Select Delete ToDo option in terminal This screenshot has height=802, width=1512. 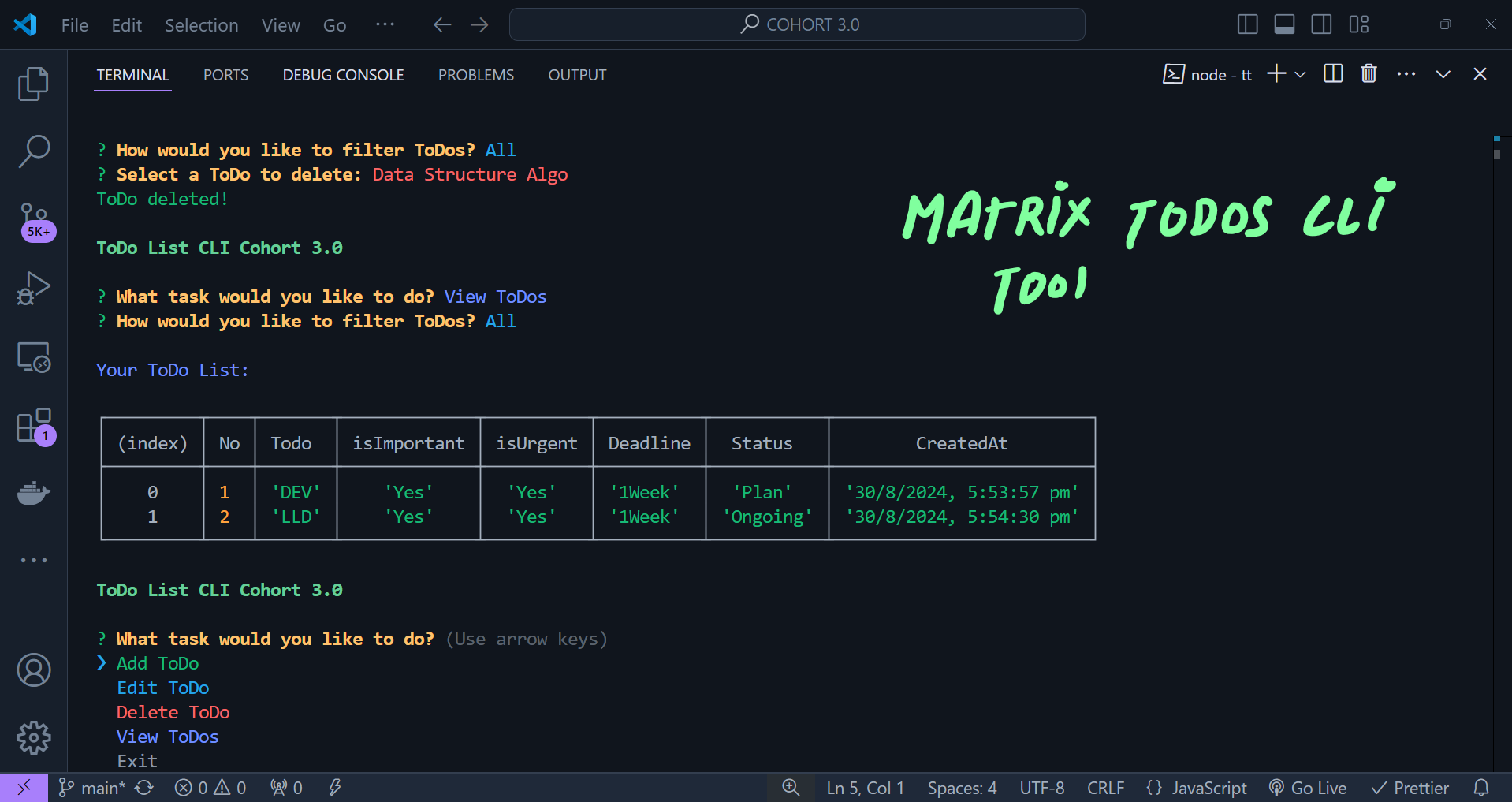[x=173, y=712]
